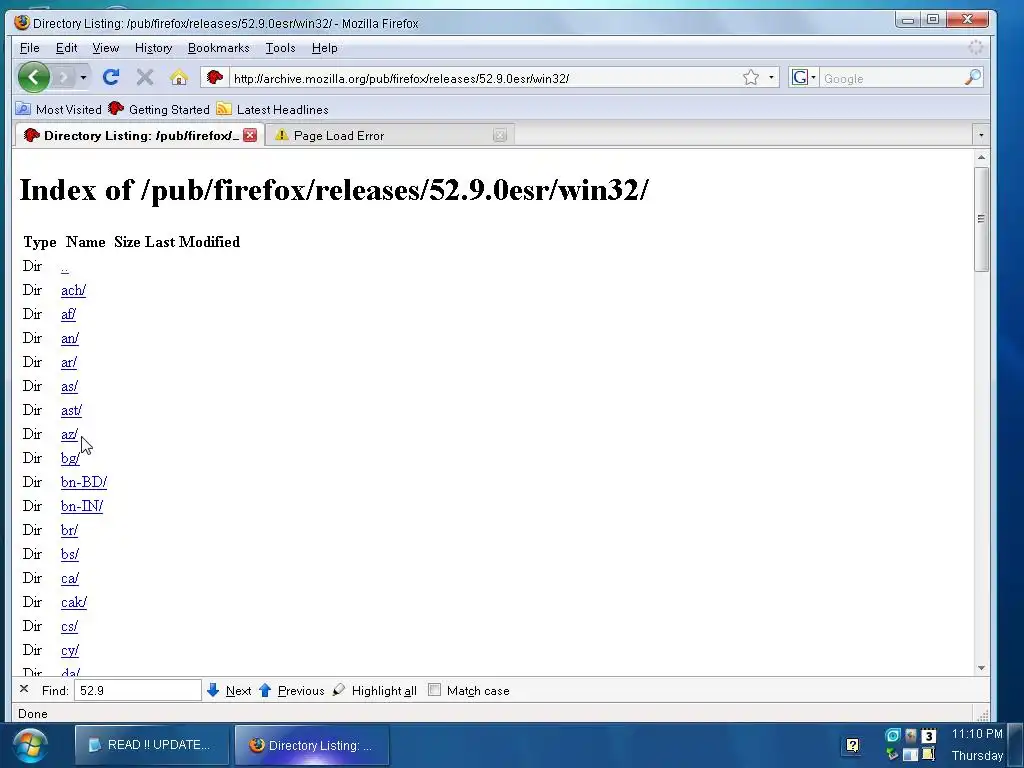Open the Help menu
The width and height of the screenshot is (1024, 768).
tap(324, 48)
